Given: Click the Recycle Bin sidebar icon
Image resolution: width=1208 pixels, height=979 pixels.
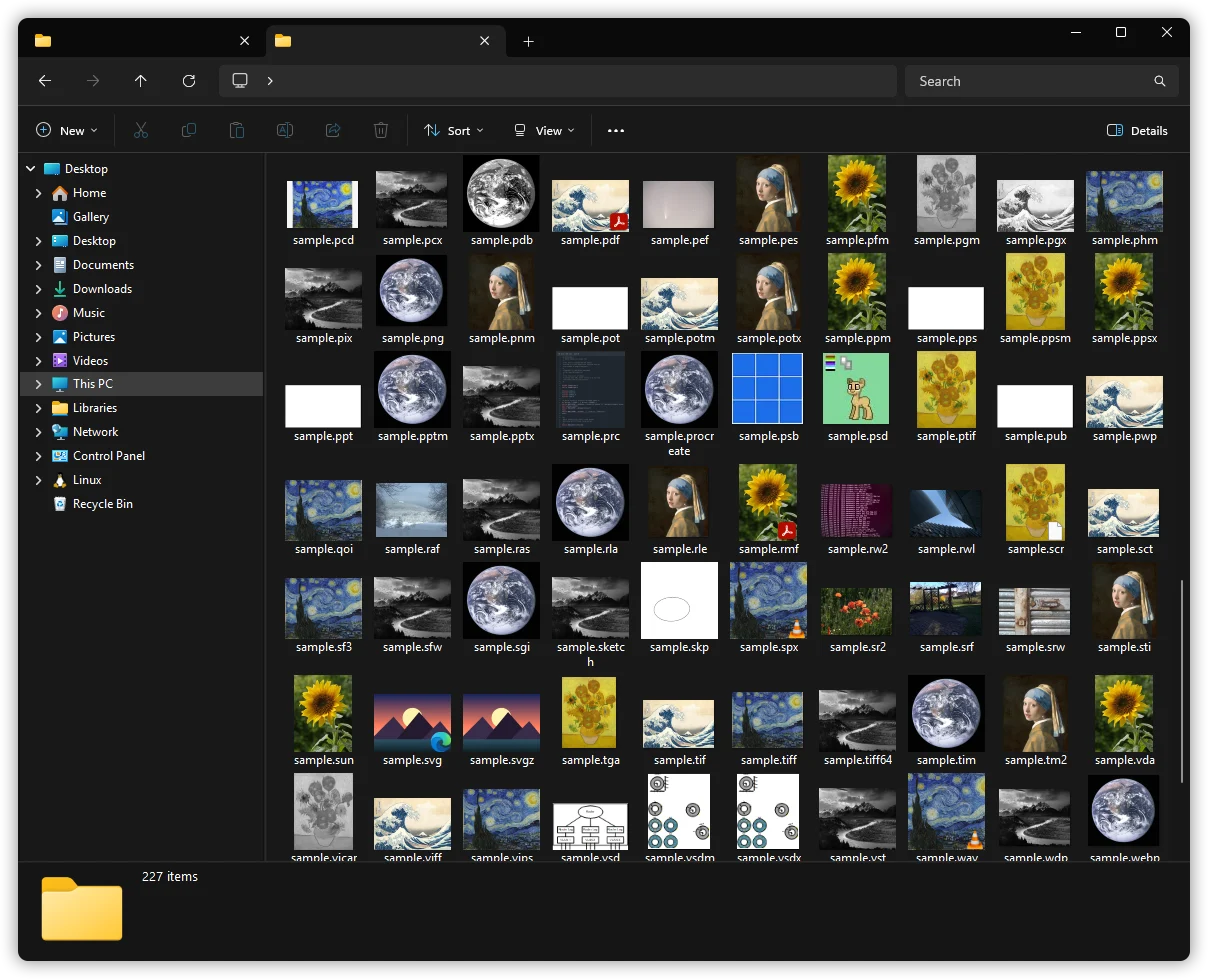Looking at the screenshot, I should pyautogui.click(x=60, y=504).
